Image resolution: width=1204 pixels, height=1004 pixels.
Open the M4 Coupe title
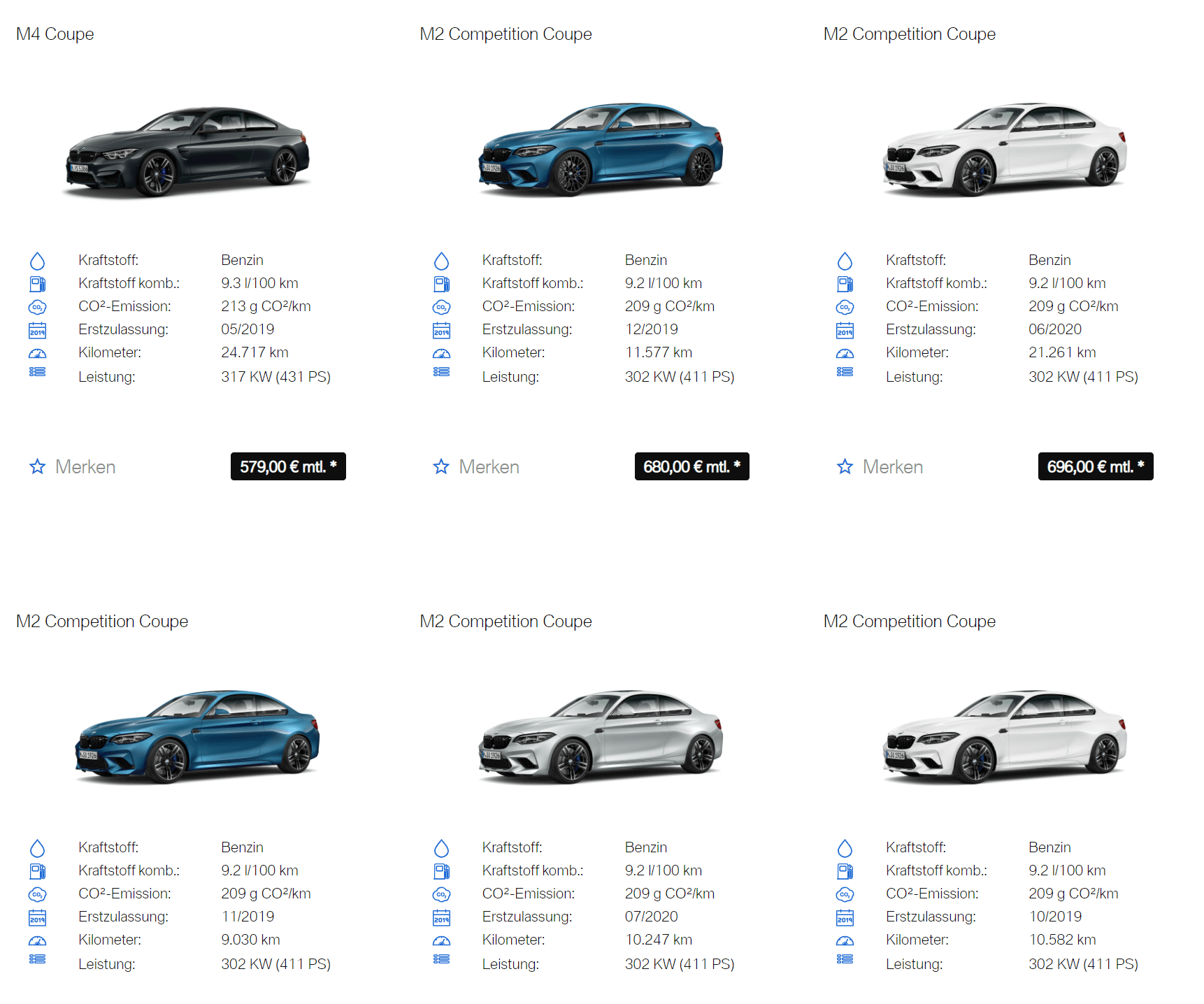55,34
